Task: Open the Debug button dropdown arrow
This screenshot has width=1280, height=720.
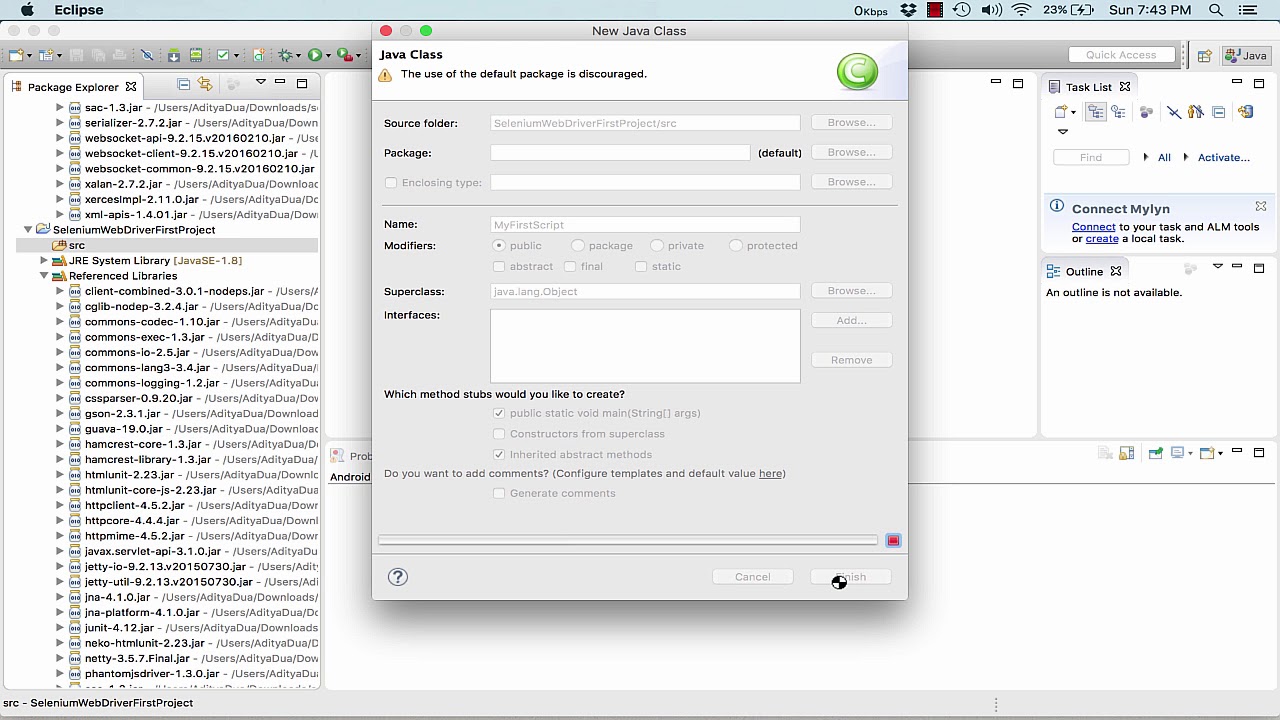Action: pyautogui.click(x=298, y=56)
